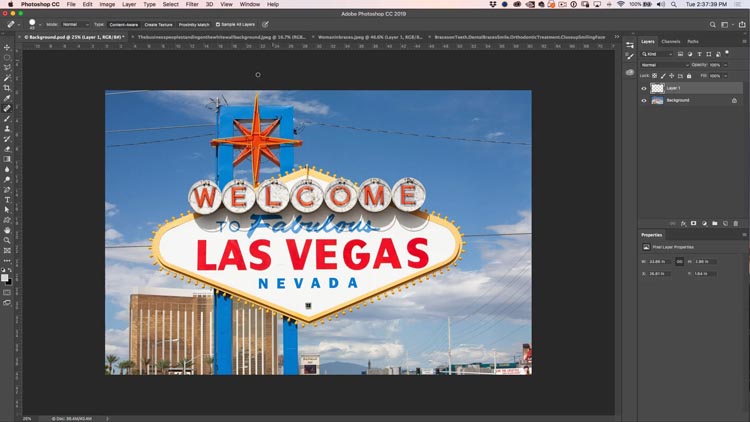Open the Image menu
750x422 pixels.
[107, 4]
